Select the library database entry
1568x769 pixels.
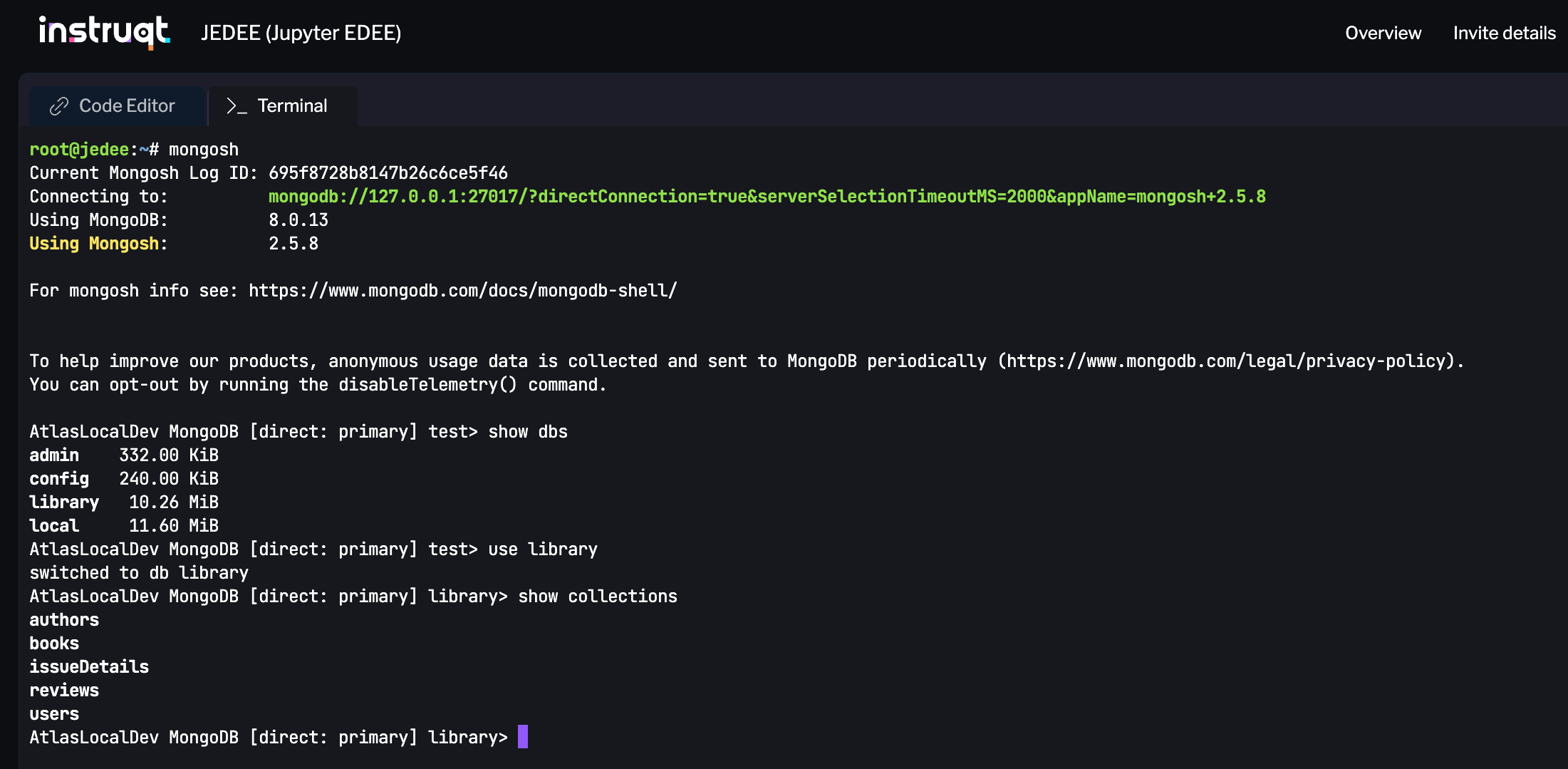coord(64,502)
